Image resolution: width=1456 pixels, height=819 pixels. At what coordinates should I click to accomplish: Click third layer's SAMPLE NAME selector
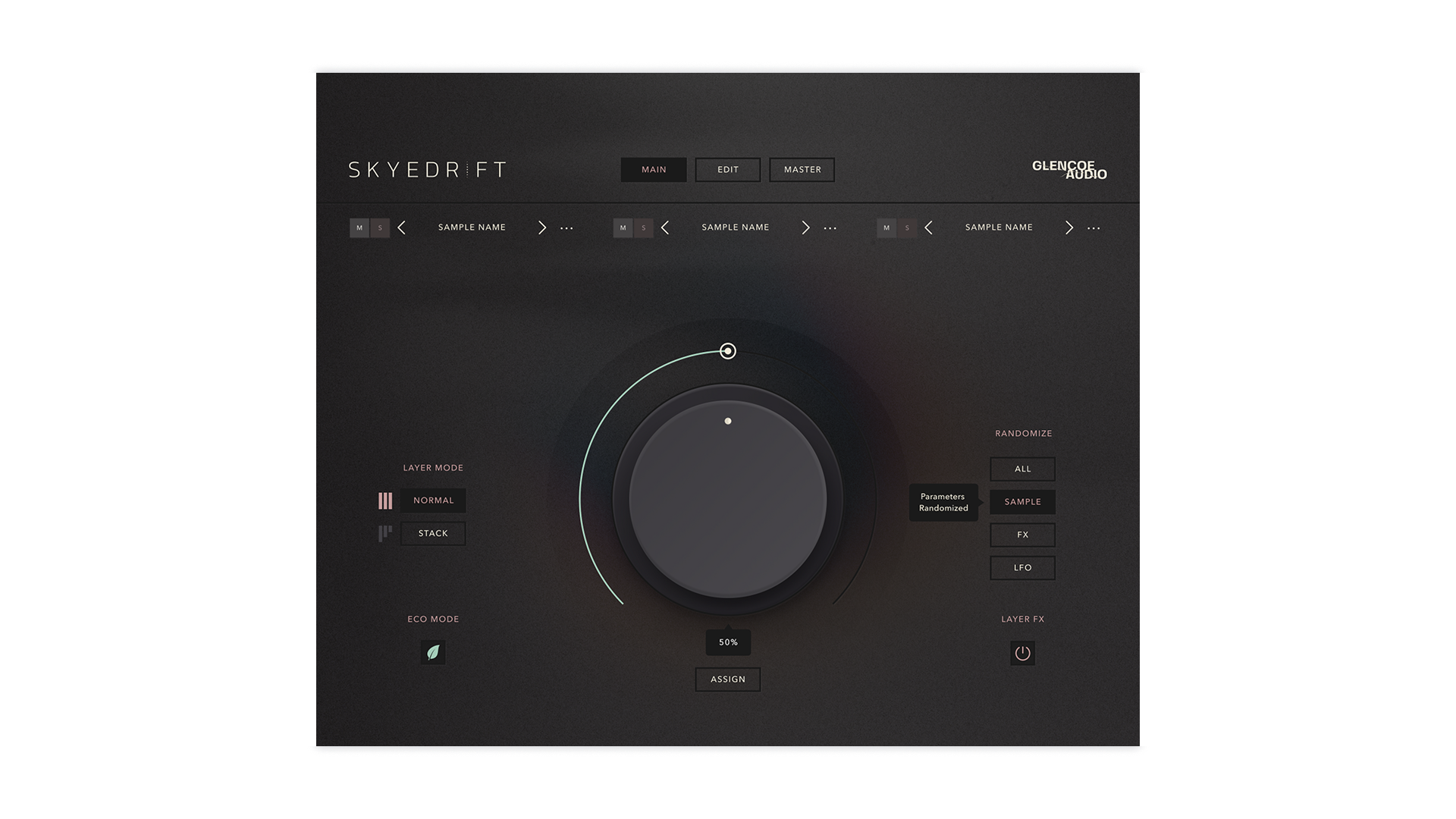999,227
